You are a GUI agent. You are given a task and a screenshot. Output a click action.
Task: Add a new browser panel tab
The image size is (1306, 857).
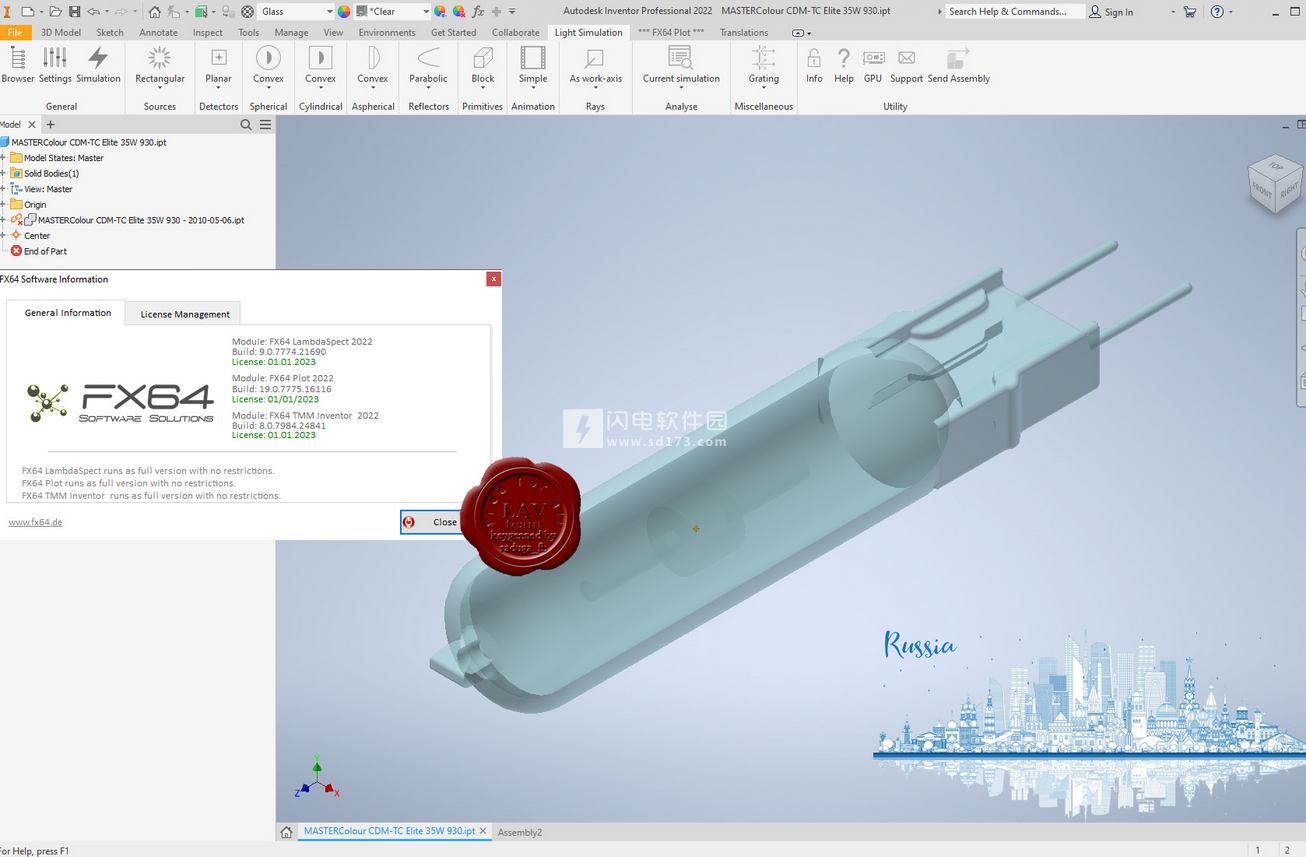click(x=50, y=125)
